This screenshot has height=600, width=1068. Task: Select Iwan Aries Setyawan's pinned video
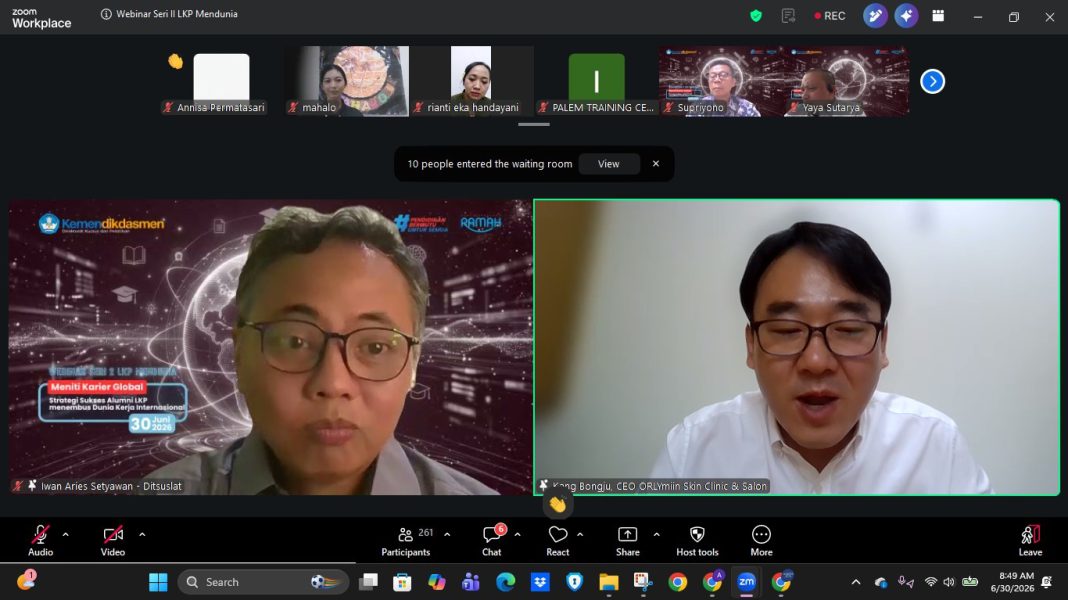click(270, 347)
